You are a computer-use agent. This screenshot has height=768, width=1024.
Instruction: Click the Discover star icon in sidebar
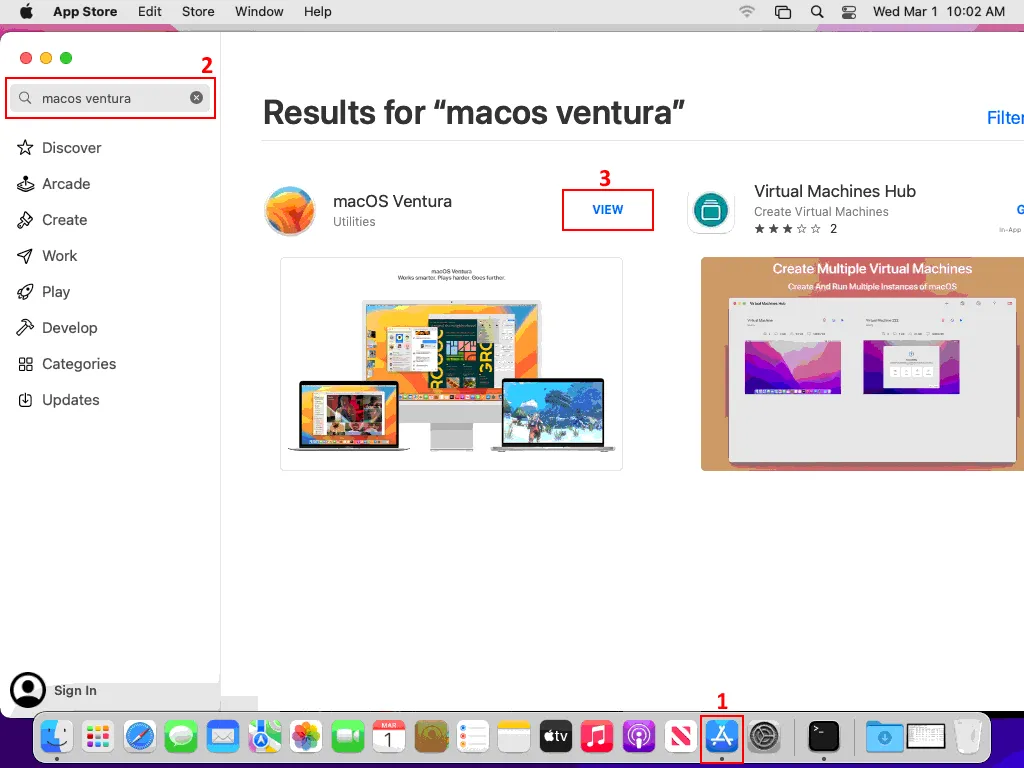tap(26, 148)
